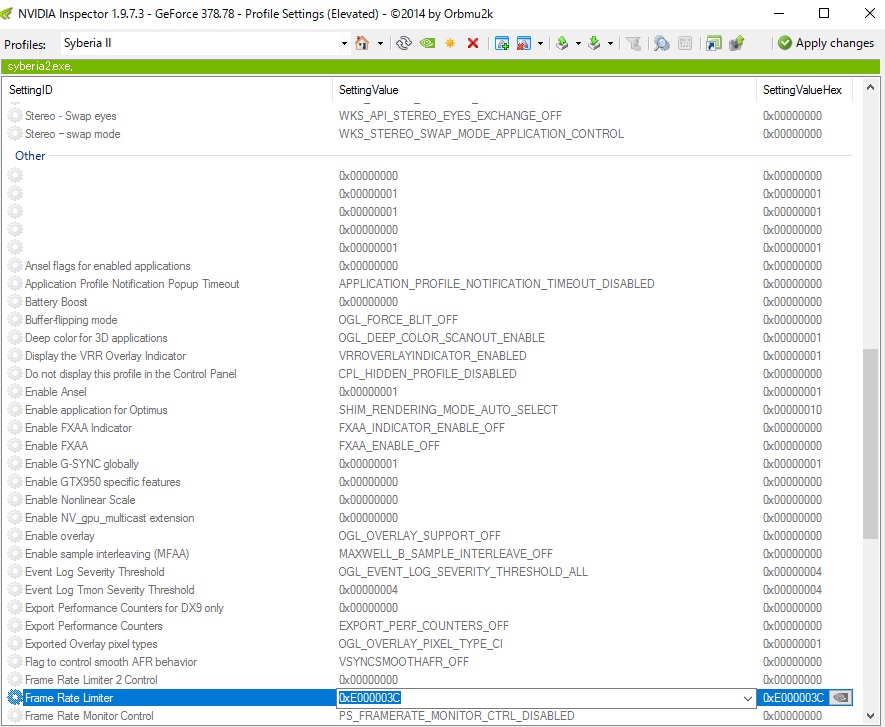
Task: Select Enable NV_gpu_multicast extension
Action: 109,519
